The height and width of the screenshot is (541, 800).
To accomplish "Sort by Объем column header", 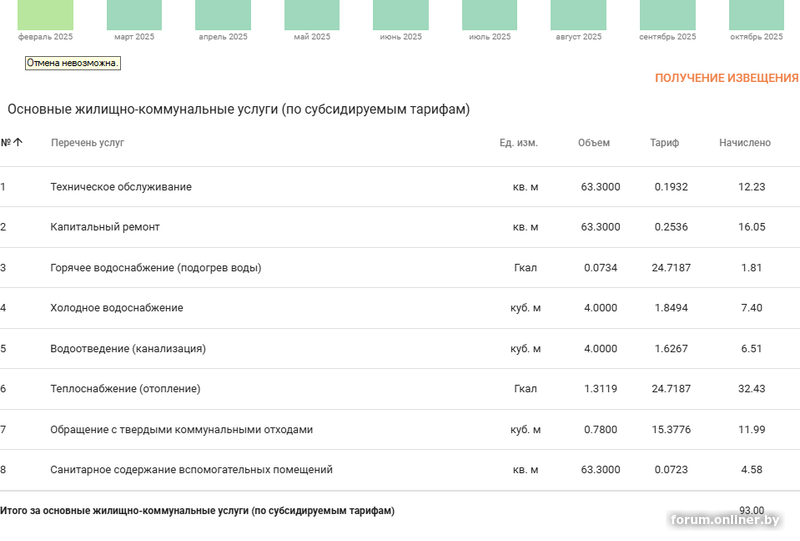I will (593, 143).
